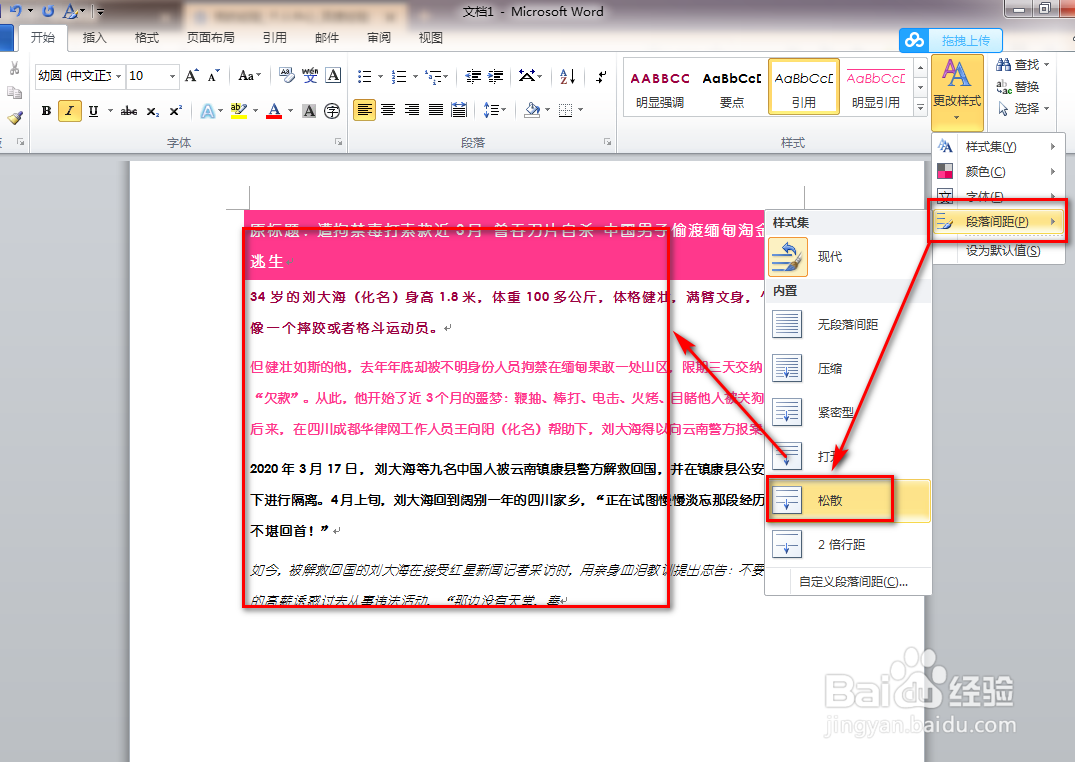
Task: Click the Clear Formatting eraser icon
Action: click(x=287, y=75)
